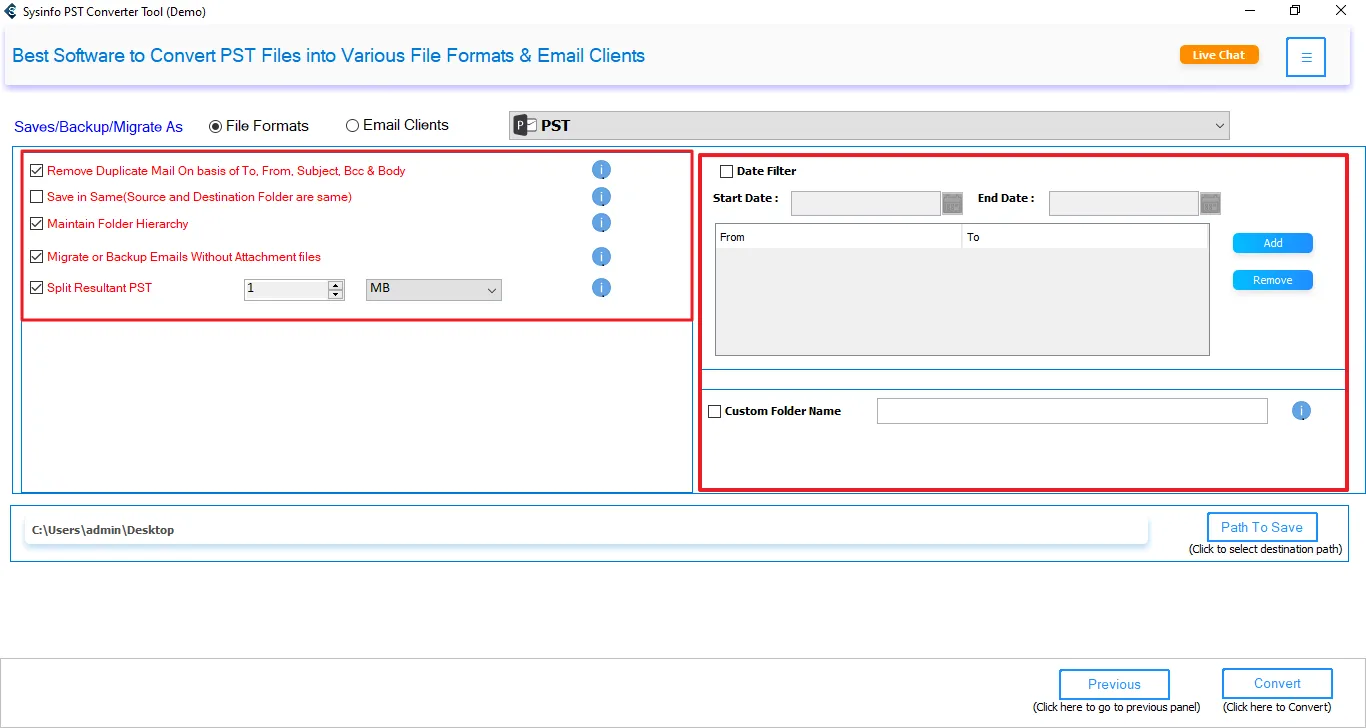Viewport: 1366px width, 728px height.
Task: Open the Start Date calendar picker
Action: [x=952, y=203]
